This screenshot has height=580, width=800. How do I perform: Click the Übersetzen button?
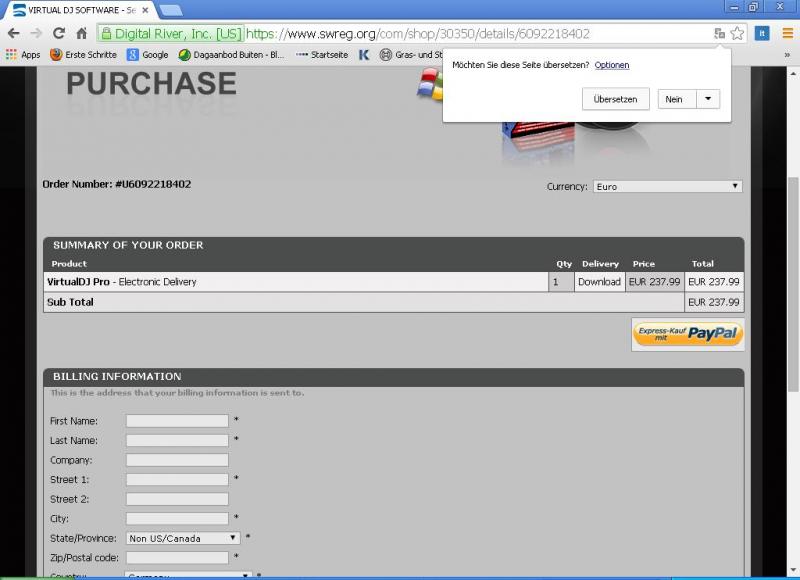click(x=615, y=99)
